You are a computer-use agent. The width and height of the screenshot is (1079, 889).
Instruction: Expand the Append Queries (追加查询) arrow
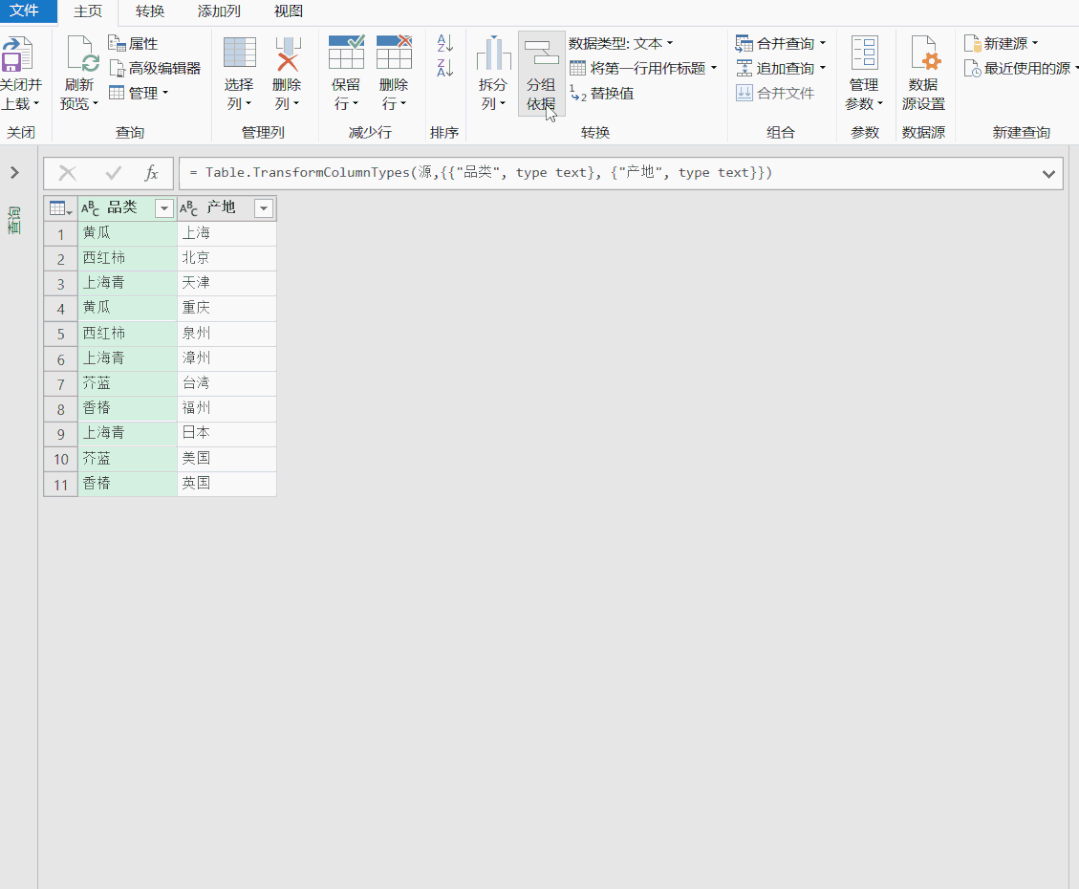click(x=822, y=68)
